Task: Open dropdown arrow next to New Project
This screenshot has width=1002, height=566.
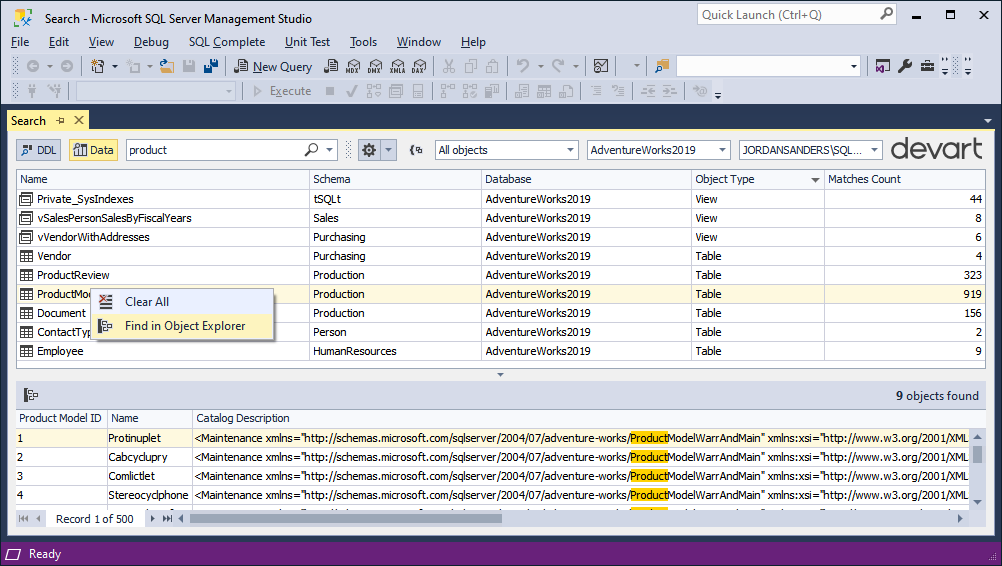Action: tap(115, 66)
